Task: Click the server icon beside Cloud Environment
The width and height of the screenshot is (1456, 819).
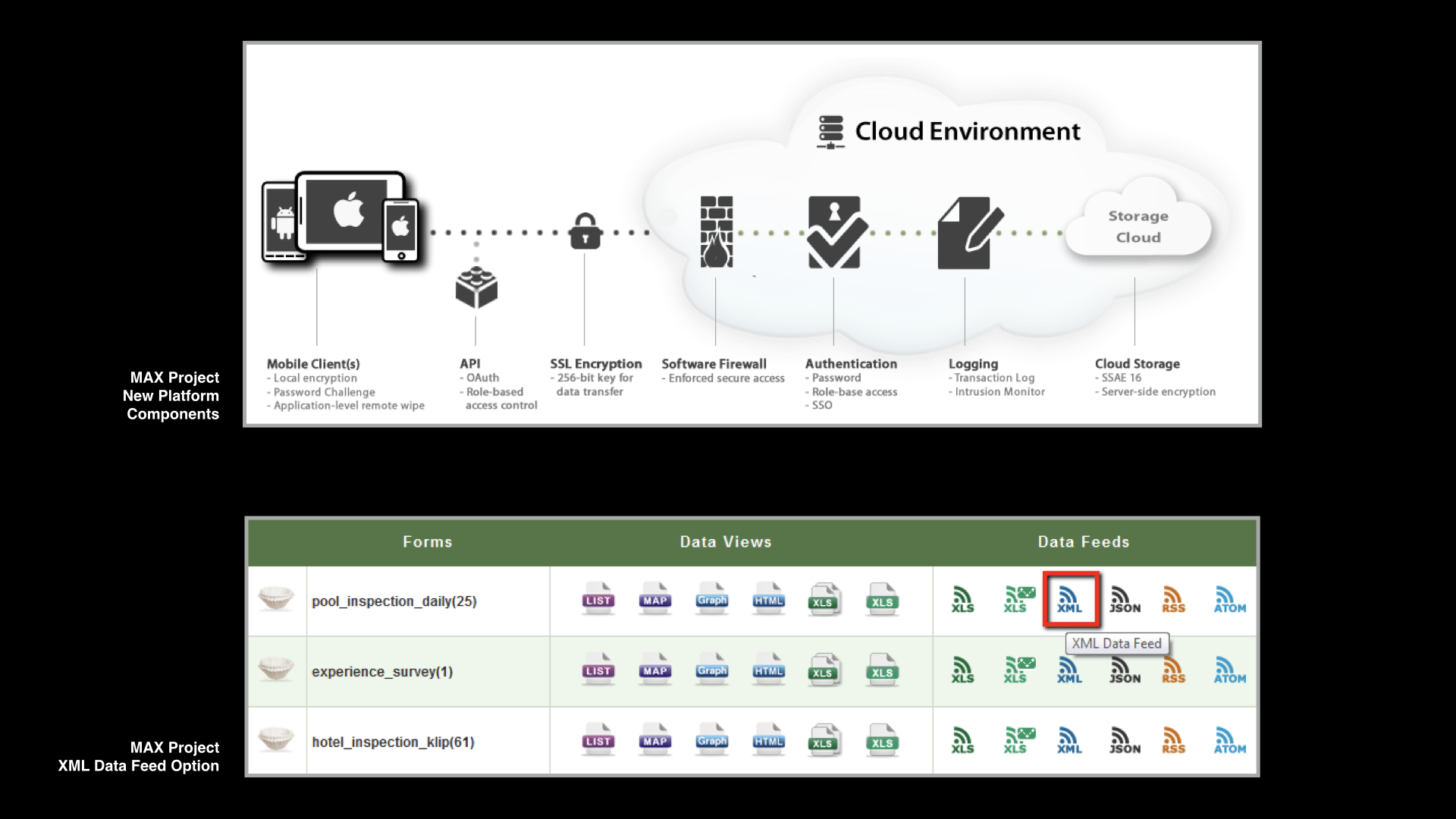Action: (831, 132)
